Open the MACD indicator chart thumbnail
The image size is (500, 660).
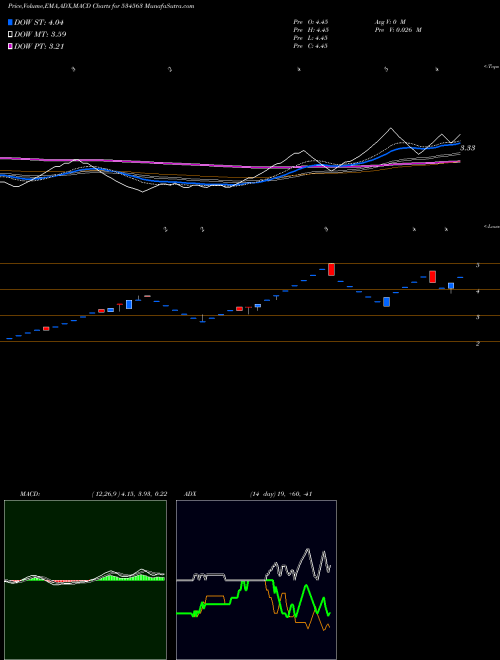85,580
